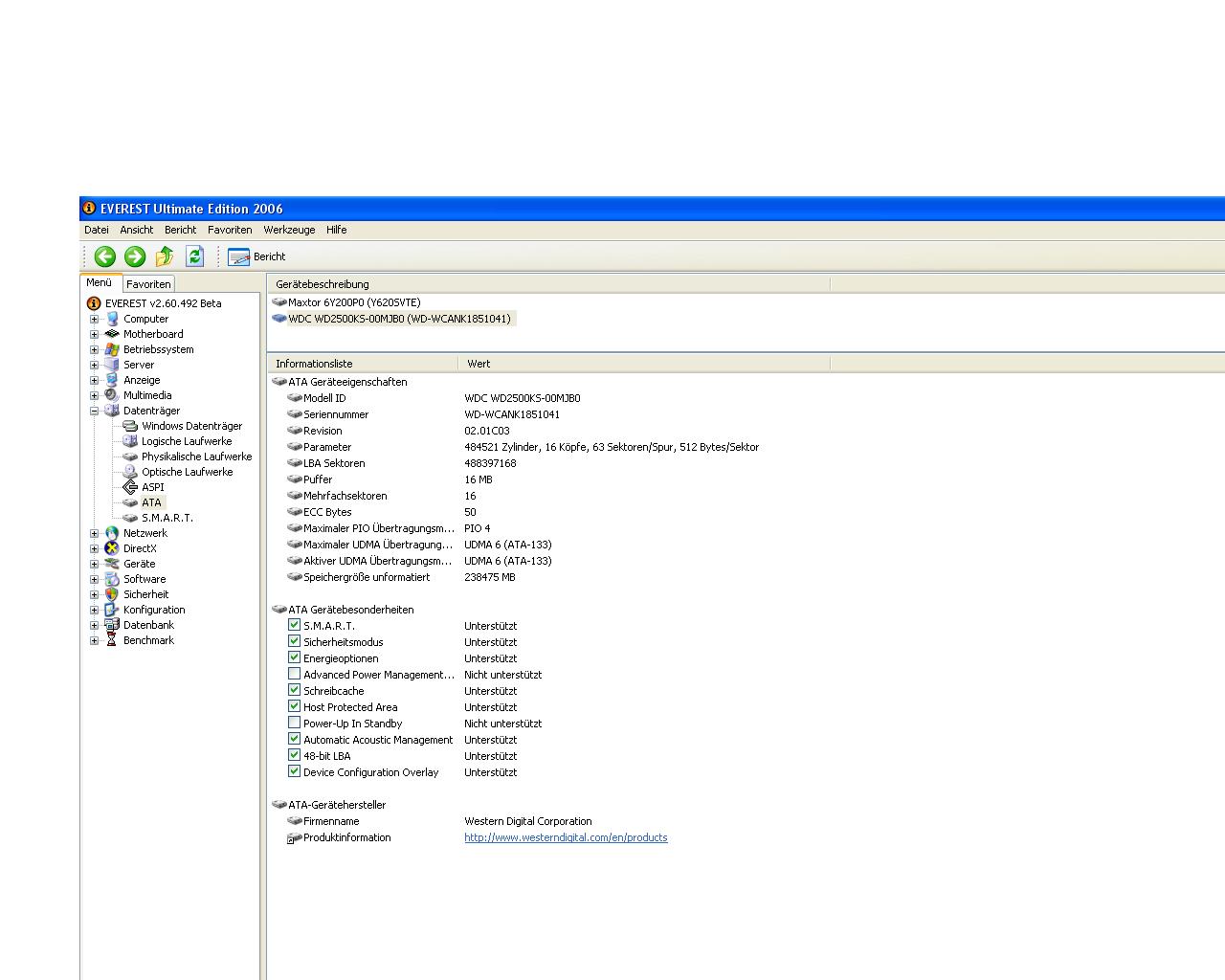1225x980 pixels.
Task: Go up one level via up-arrow icon
Action: click(165, 256)
